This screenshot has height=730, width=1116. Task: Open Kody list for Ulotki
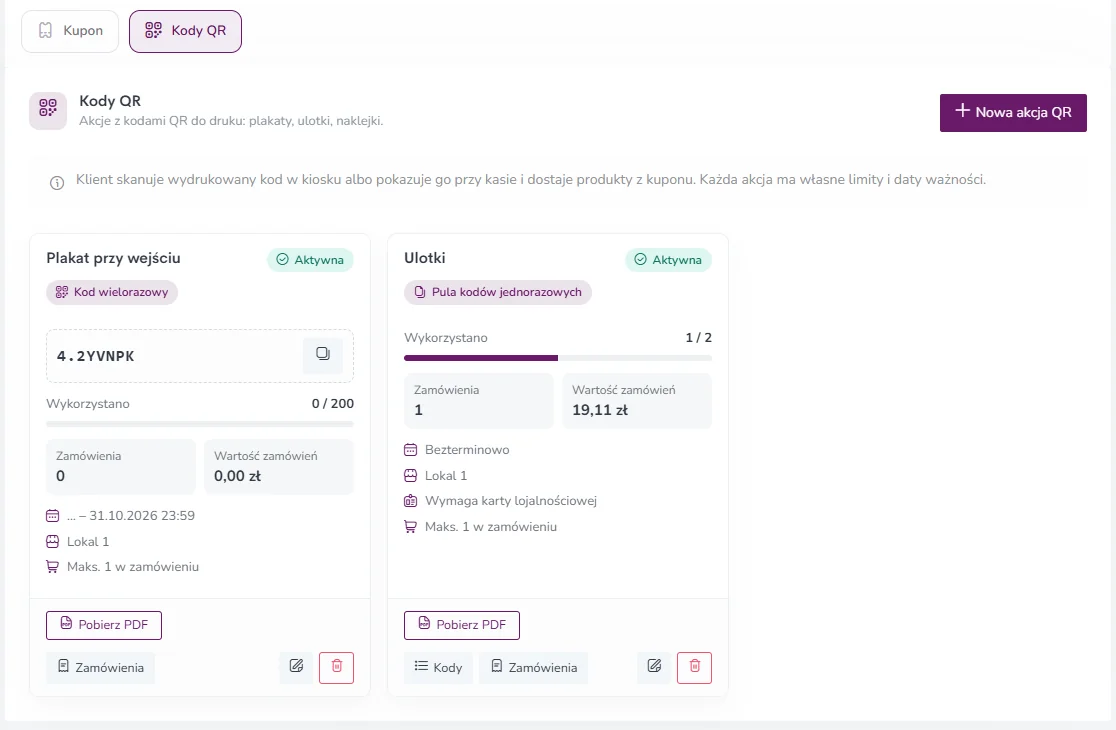438,667
